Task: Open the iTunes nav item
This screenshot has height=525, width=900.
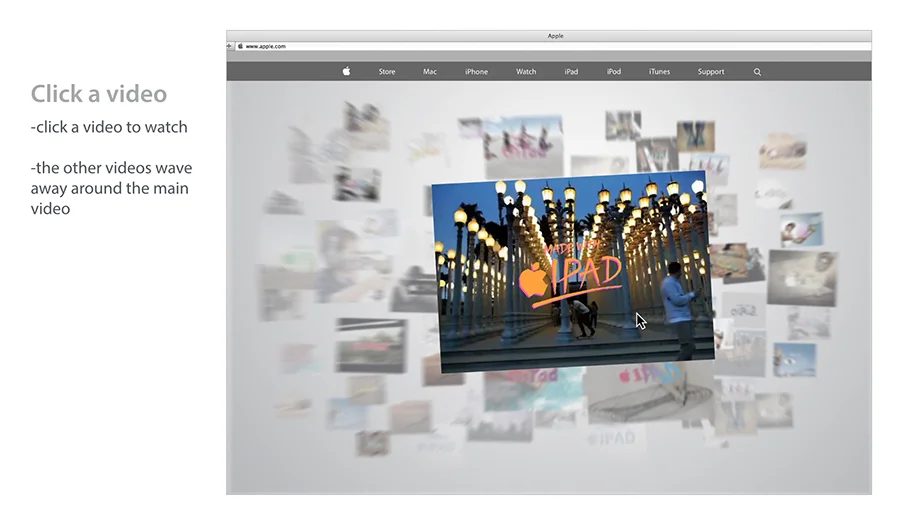Action: click(x=660, y=72)
